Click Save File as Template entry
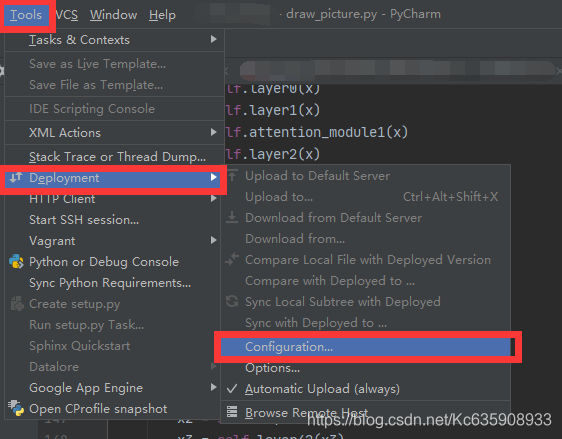562x439 pixels. [114, 85]
